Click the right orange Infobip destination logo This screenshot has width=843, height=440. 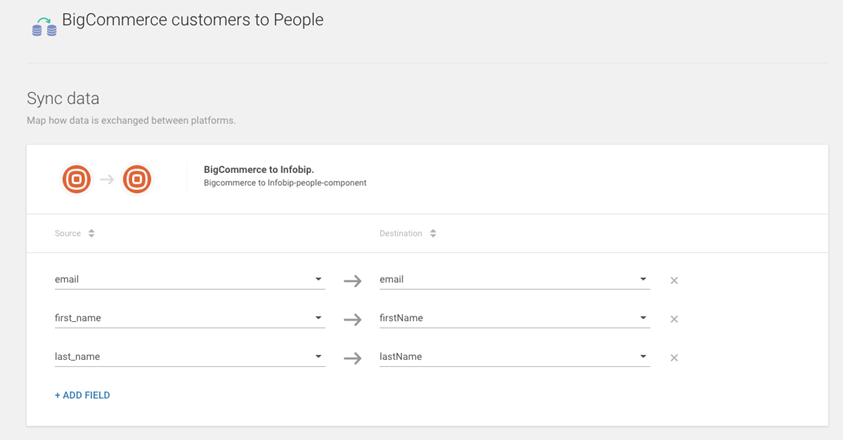pos(137,179)
